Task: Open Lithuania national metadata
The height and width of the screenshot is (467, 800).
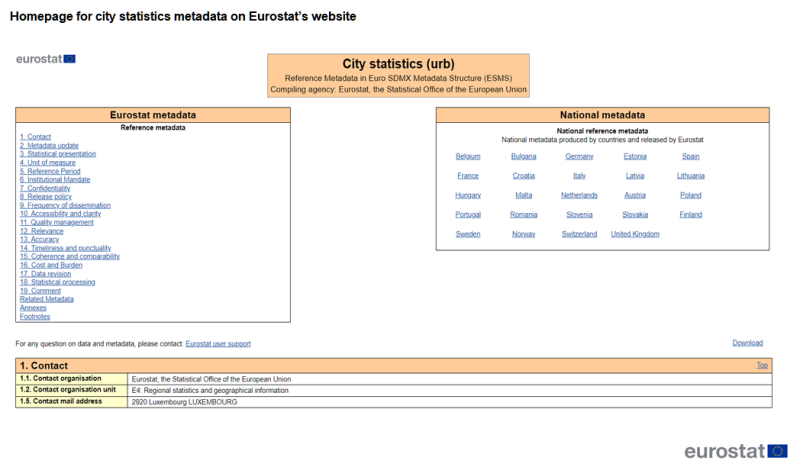Action: [690, 176]
